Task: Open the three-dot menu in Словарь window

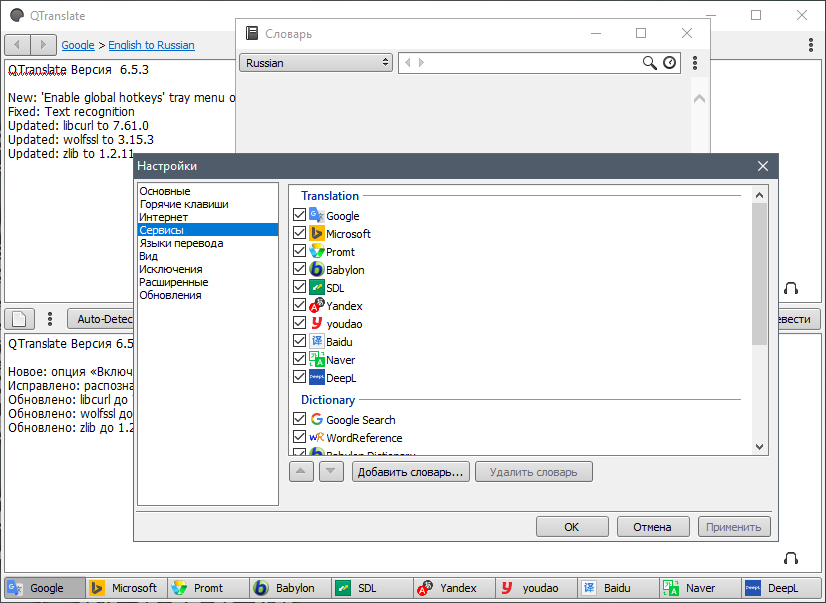Action: [695, 63]
